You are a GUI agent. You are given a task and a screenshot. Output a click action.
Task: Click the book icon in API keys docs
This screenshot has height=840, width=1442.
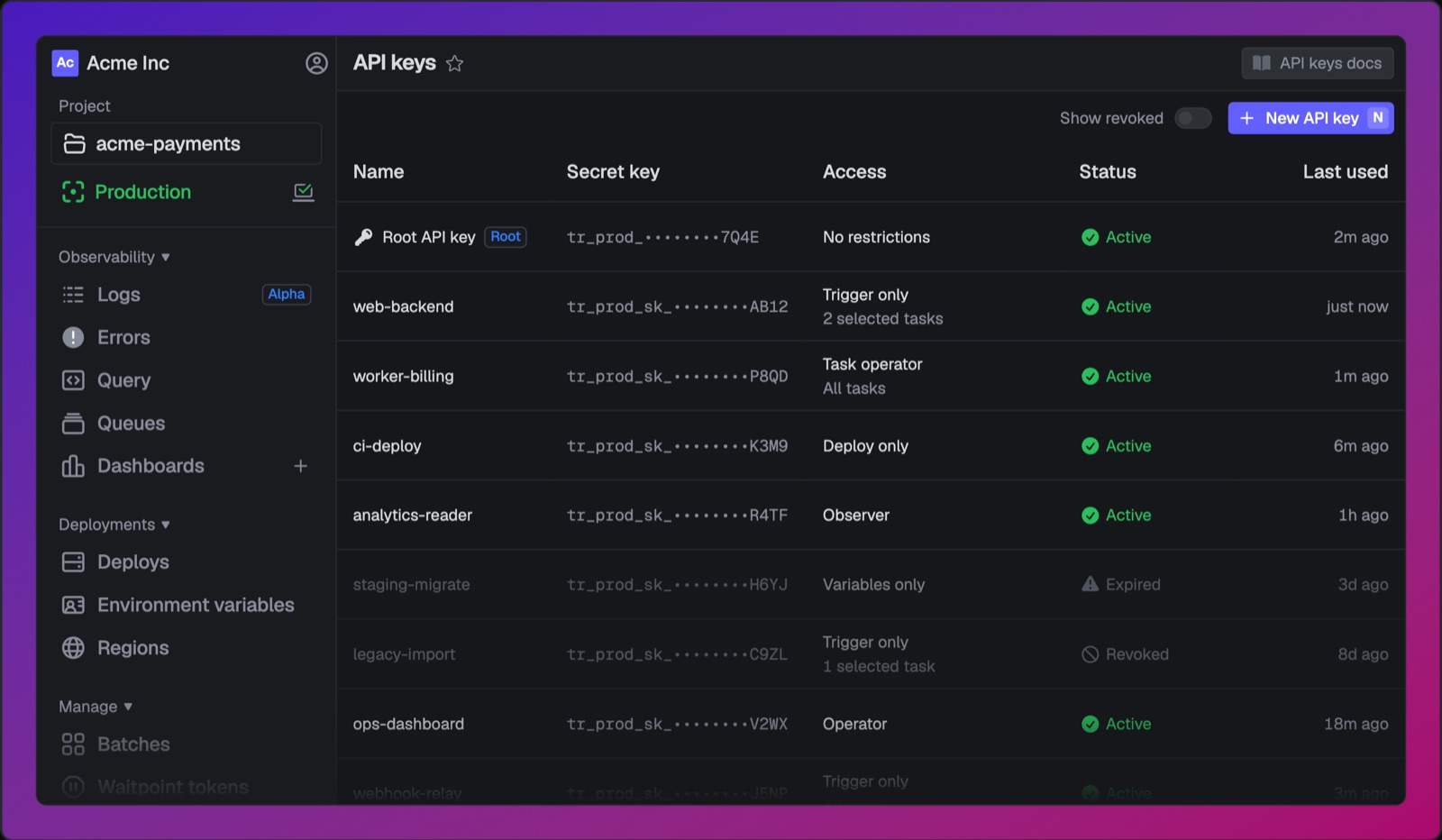point(1262,63)
